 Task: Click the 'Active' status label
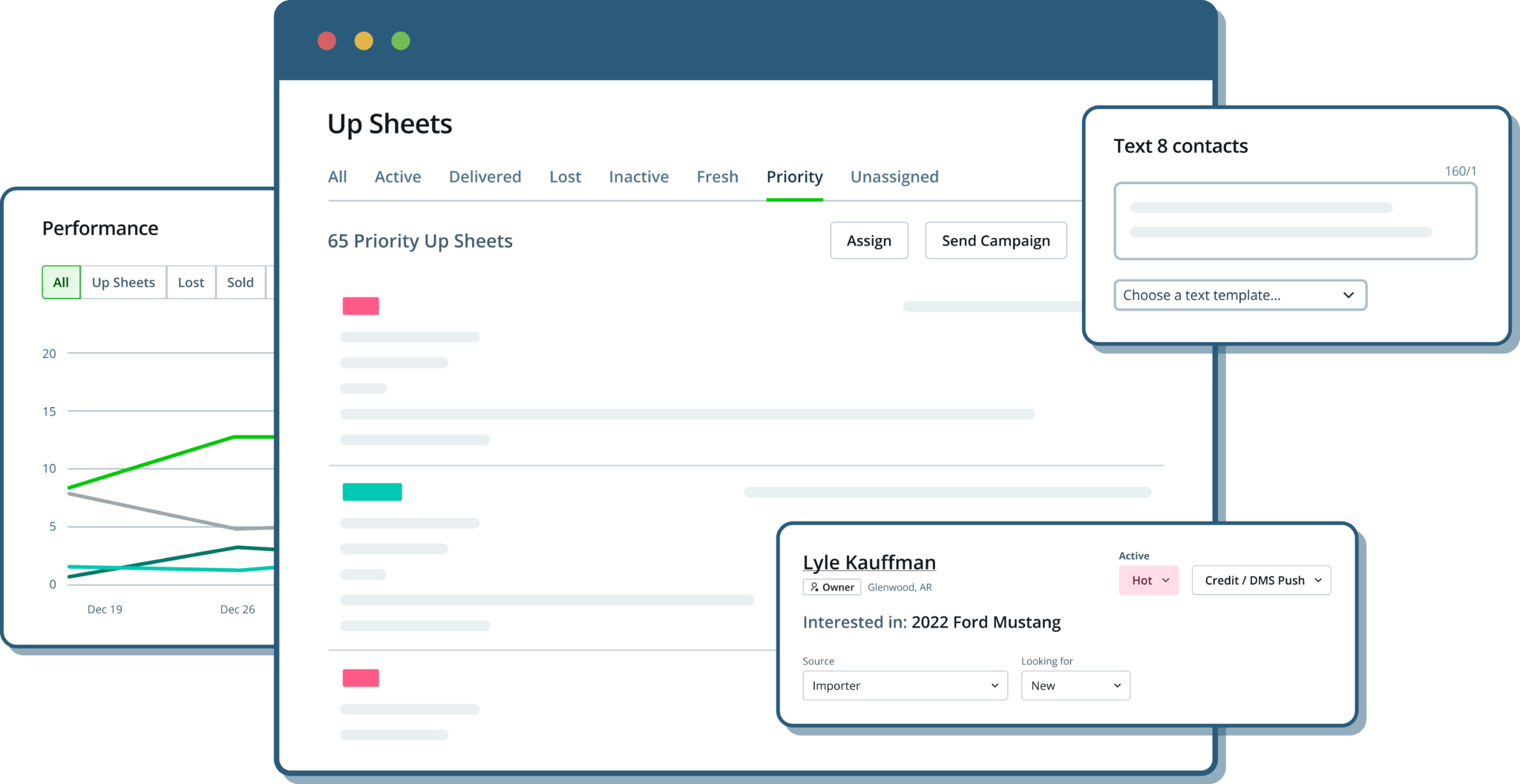coord(1134,556)
